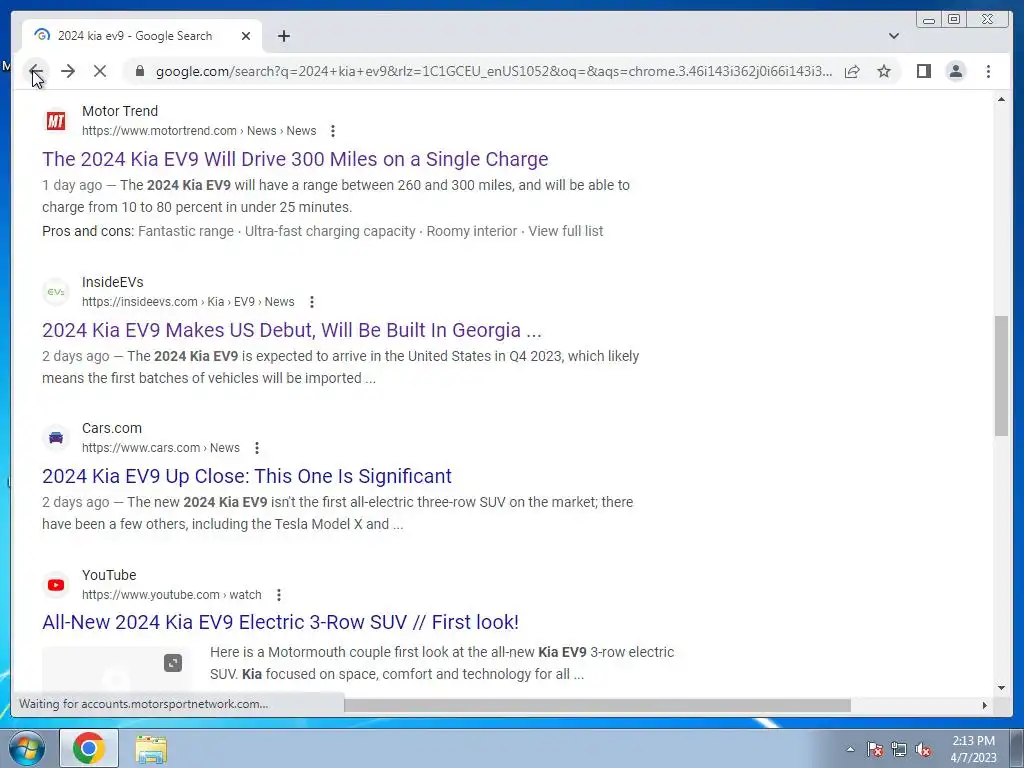View site information lock icon
The image size is (1024, 768).
(x=139, y=71)
